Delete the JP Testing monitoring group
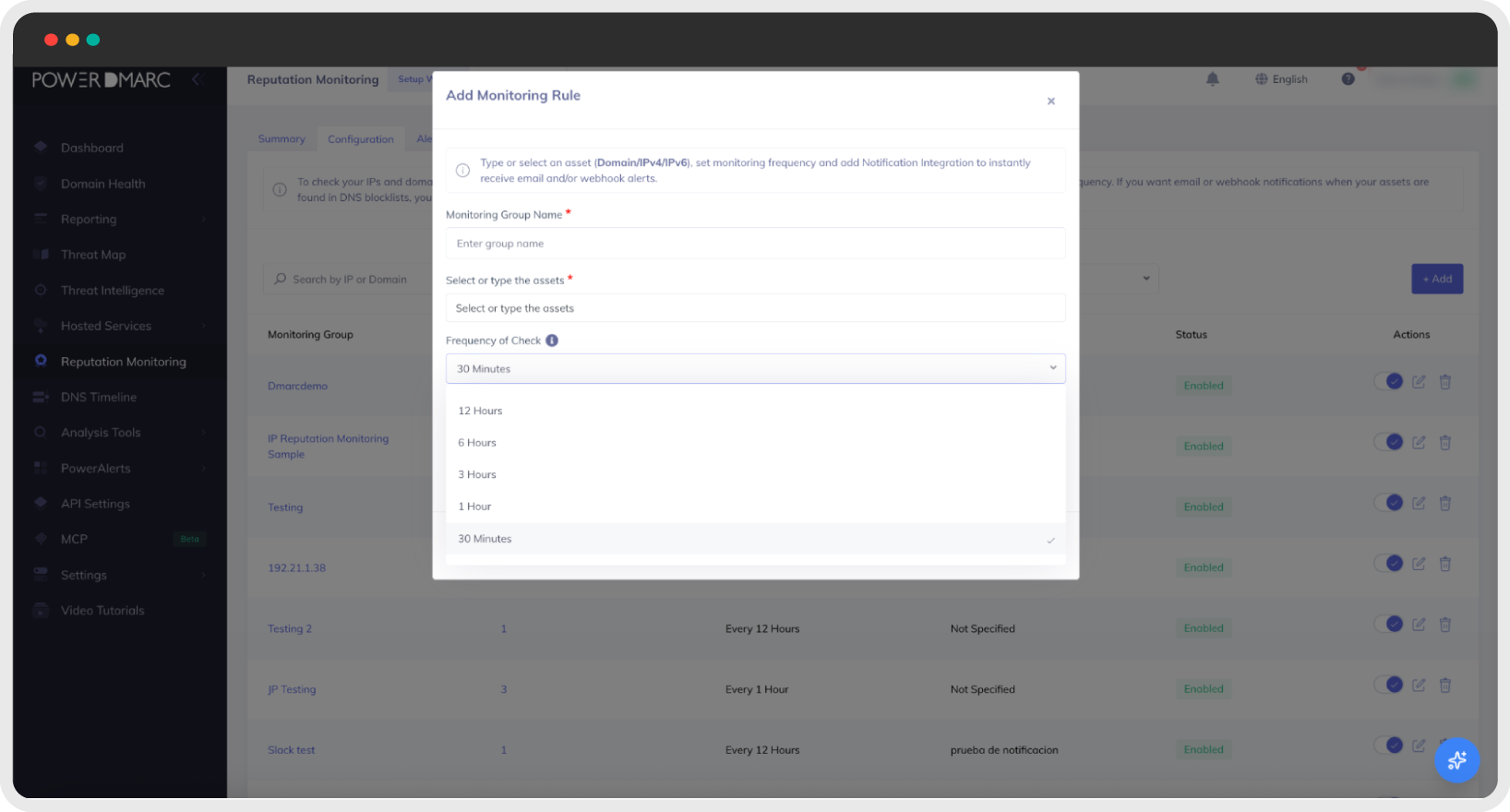Screen dimensions: 1510x812 click(1445, 686)
